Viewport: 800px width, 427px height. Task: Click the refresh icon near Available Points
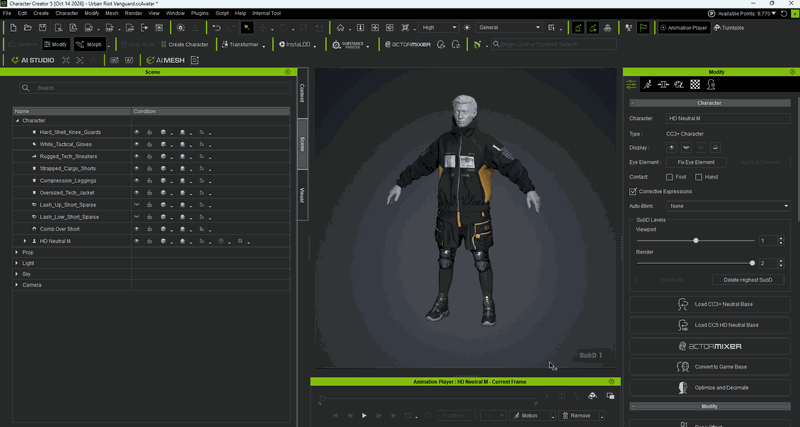click(x=784, y=13)
